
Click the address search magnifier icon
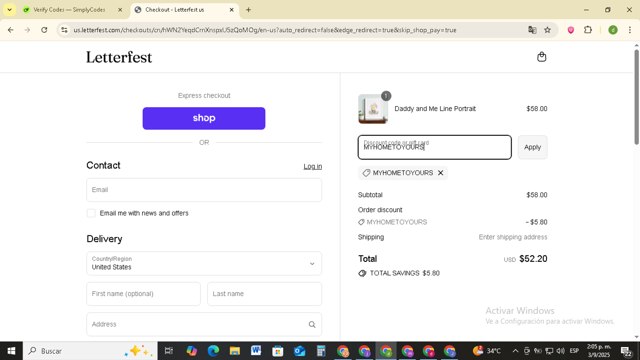tap(312, 324)
